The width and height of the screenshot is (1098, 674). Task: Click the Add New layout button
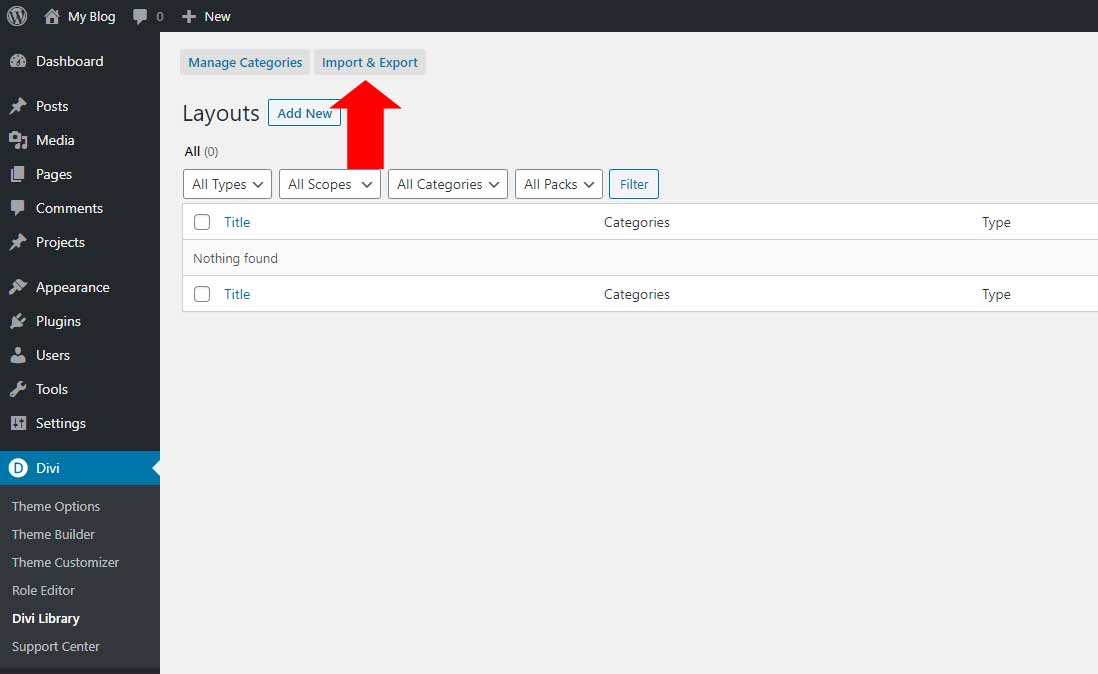[x=305, y=113]
